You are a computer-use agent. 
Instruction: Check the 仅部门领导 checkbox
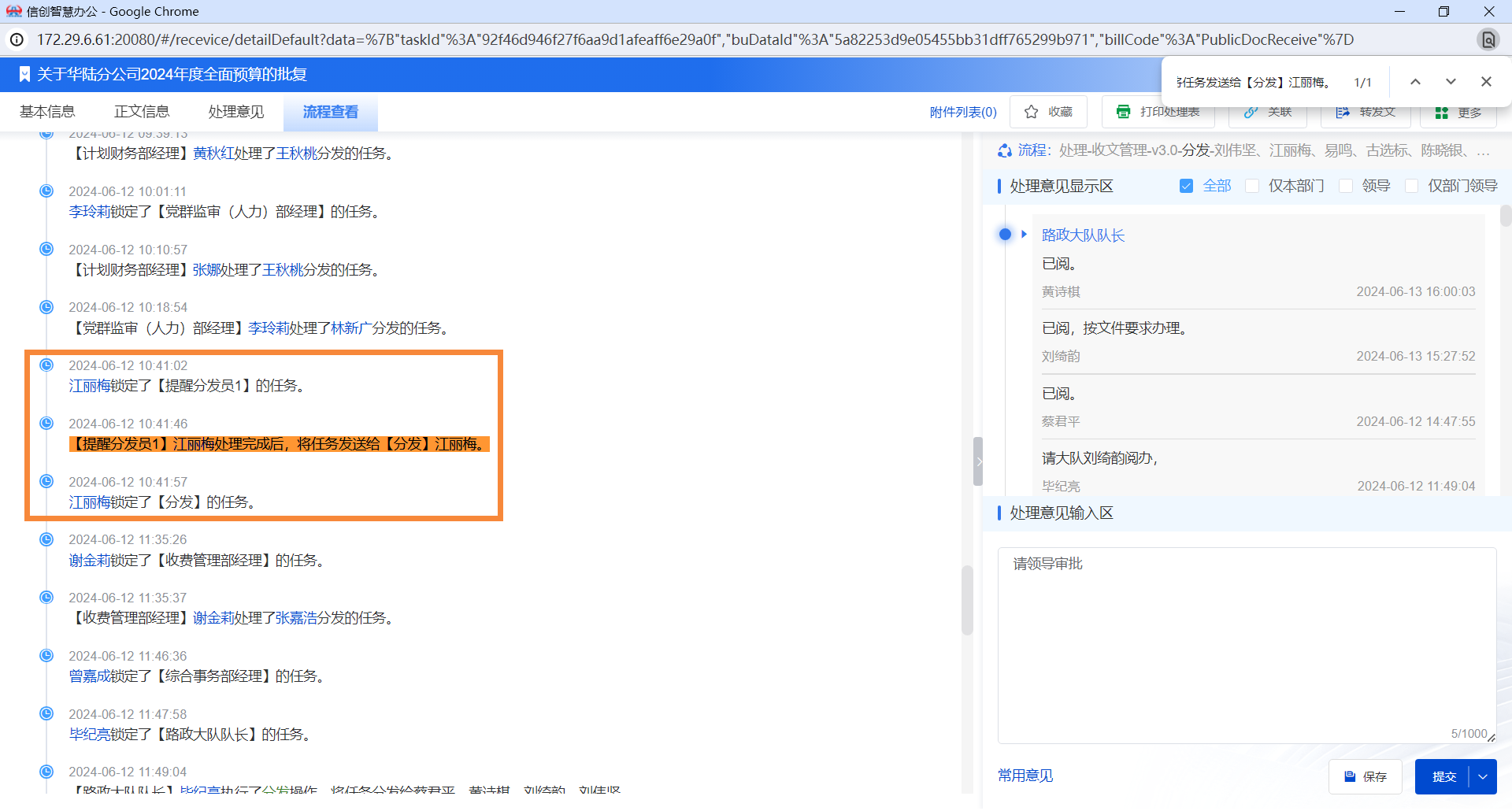(x=1411, y=186)
